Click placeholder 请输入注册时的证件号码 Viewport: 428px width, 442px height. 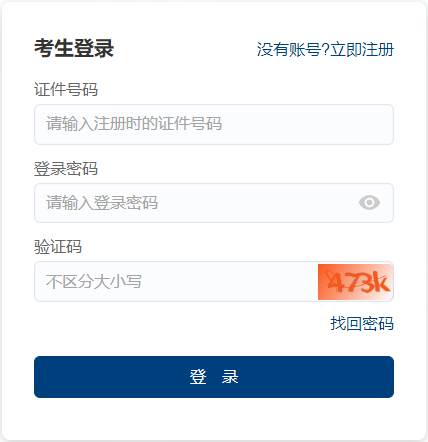(134, 124)
